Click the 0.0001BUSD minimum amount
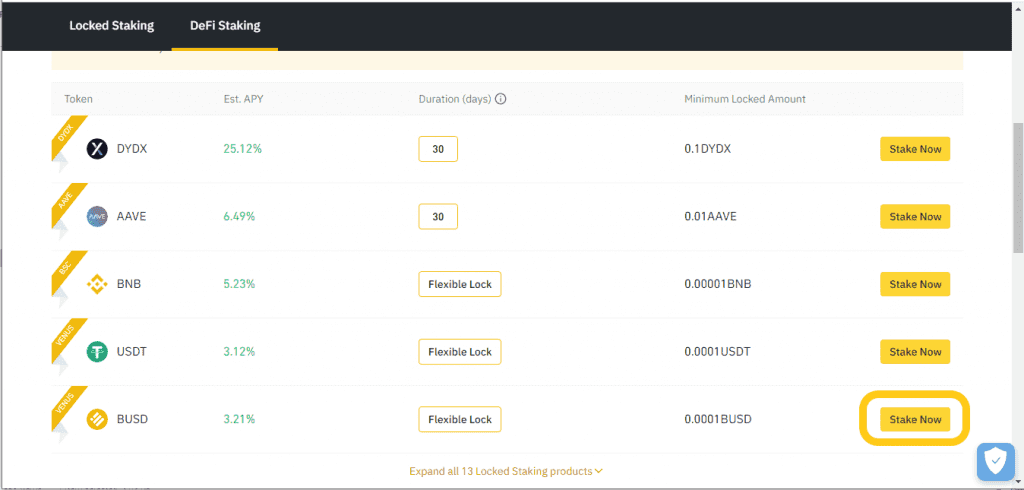1024x490 pixels. pos(718,419)
